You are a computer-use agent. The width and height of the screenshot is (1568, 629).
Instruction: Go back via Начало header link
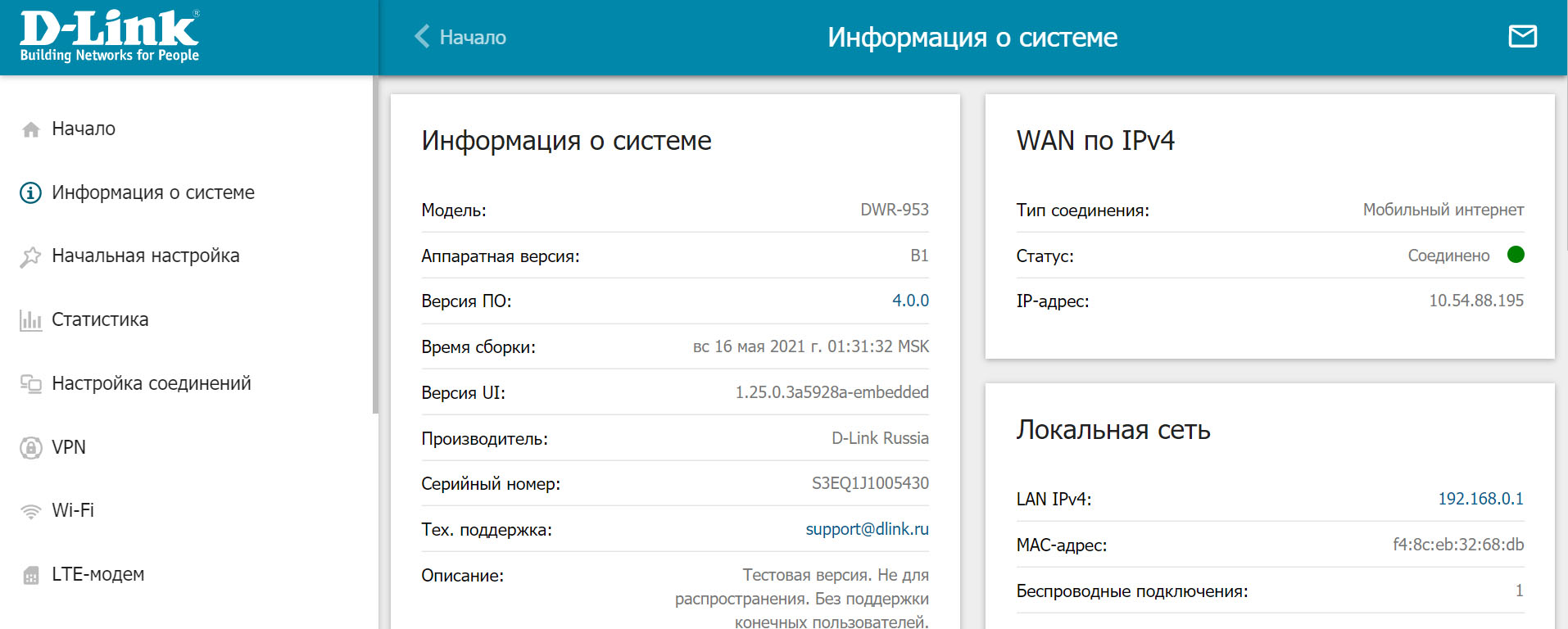(473, 37)
